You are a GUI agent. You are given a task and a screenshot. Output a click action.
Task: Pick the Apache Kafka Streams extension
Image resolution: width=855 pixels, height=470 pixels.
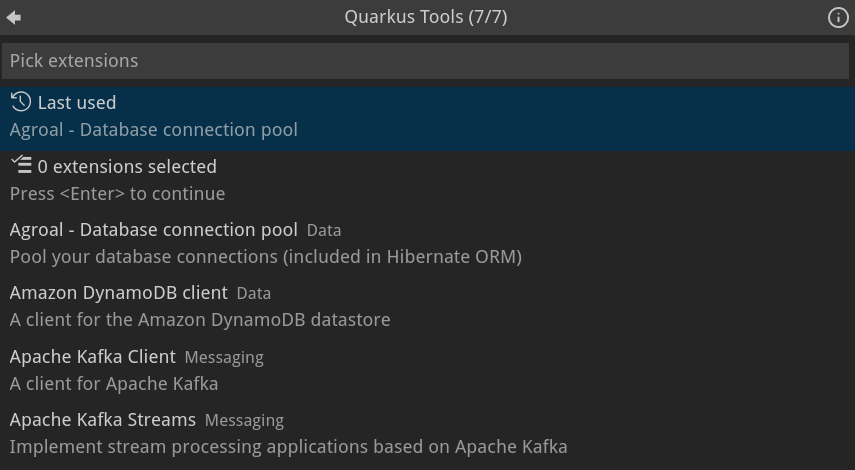click(103, 420)
